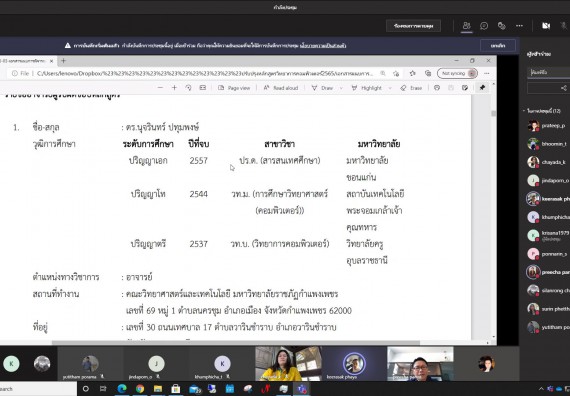Close the PDF tab in Edge
The height and width of the screenshot is (396, 570).
(52, 61)
